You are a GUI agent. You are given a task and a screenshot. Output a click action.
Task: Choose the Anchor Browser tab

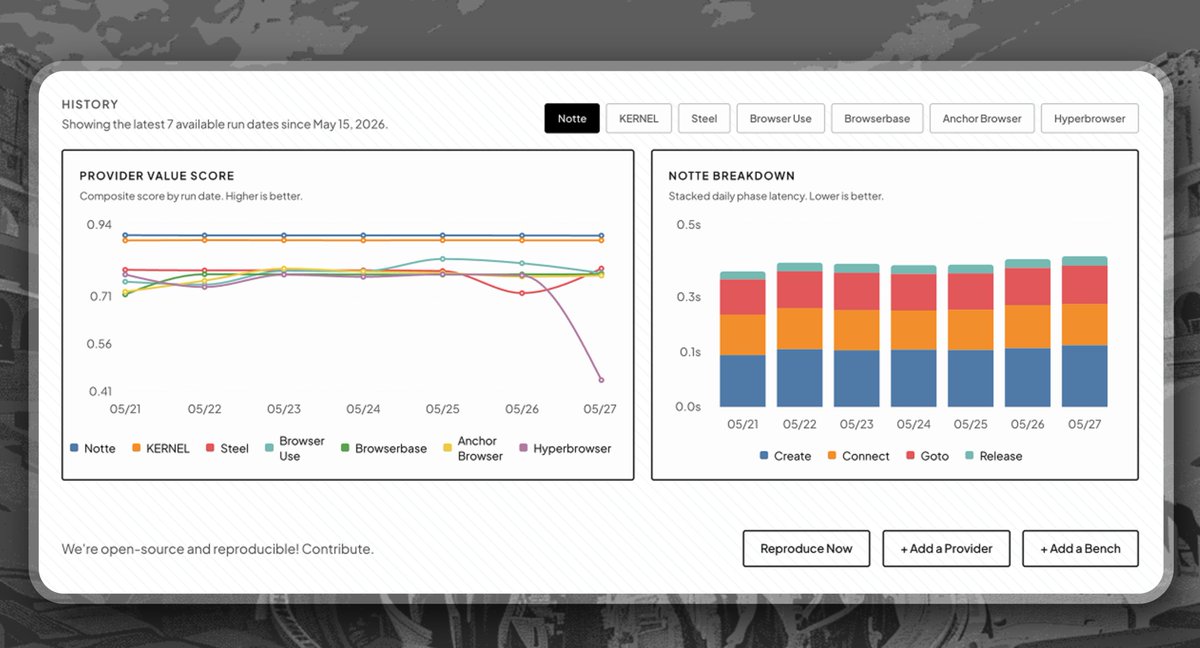coord(982,118)
